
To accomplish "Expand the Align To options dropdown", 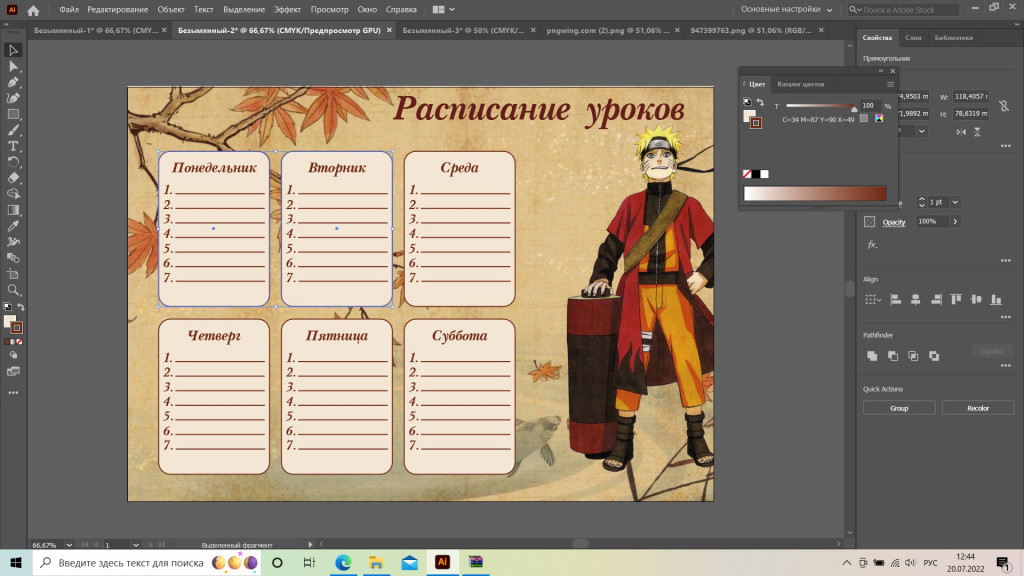I will point(872,300).
